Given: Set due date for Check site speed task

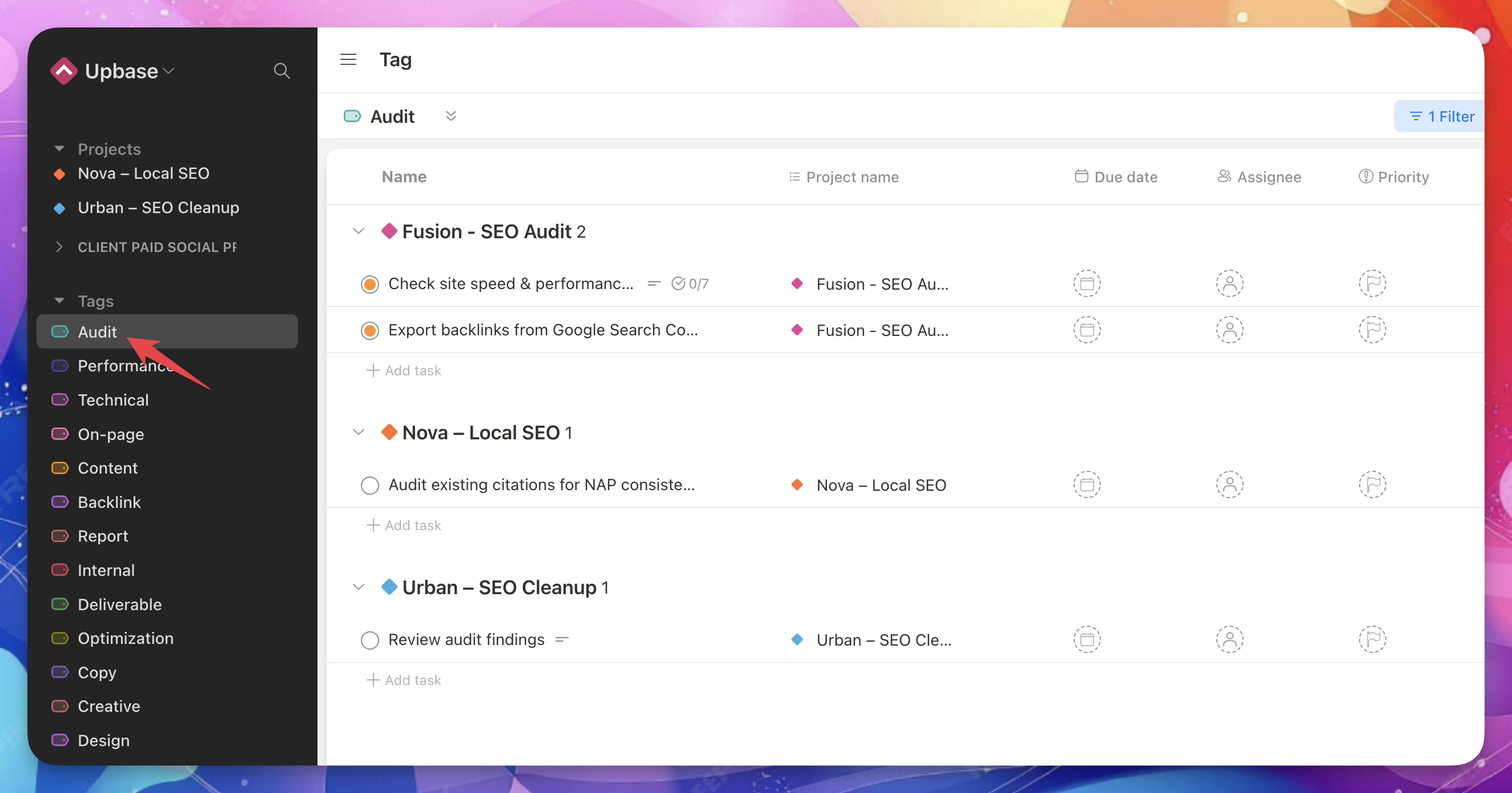Looking at the screenshot, I should point(1087,284).
